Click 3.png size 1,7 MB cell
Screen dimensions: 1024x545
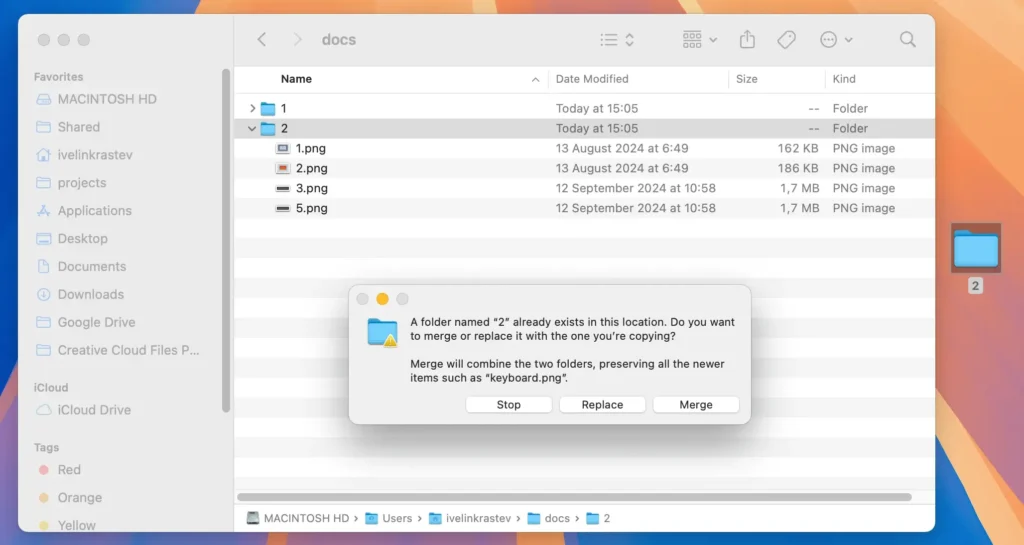pyautogui.click(x=799, y=188)
